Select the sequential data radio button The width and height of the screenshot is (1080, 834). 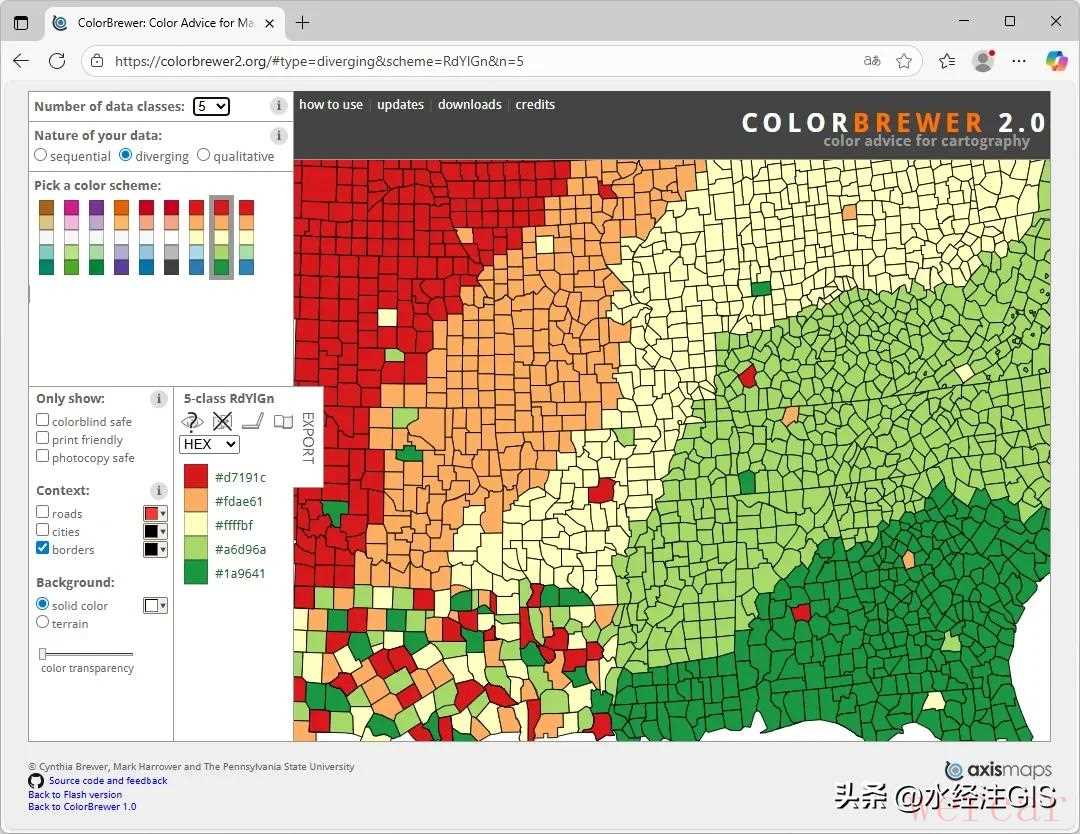tap(41, 155)
